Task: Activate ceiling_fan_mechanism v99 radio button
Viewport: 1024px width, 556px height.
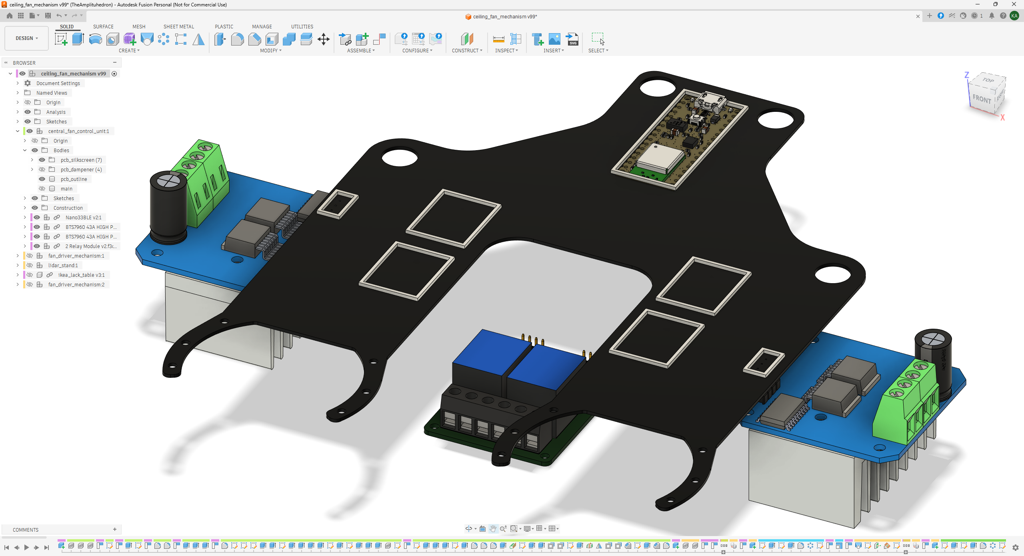Action: click(114, 74)
